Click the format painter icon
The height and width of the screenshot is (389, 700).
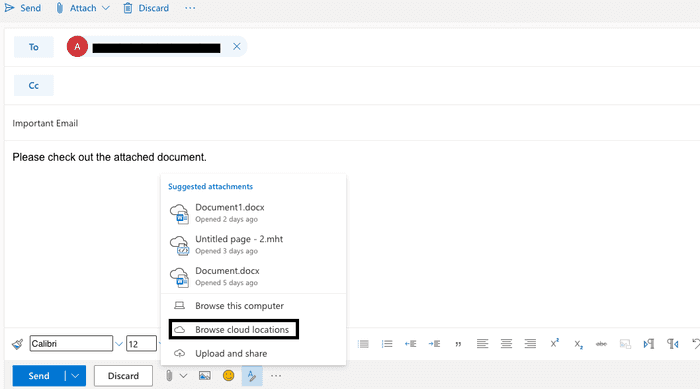(x=17, y=344)
